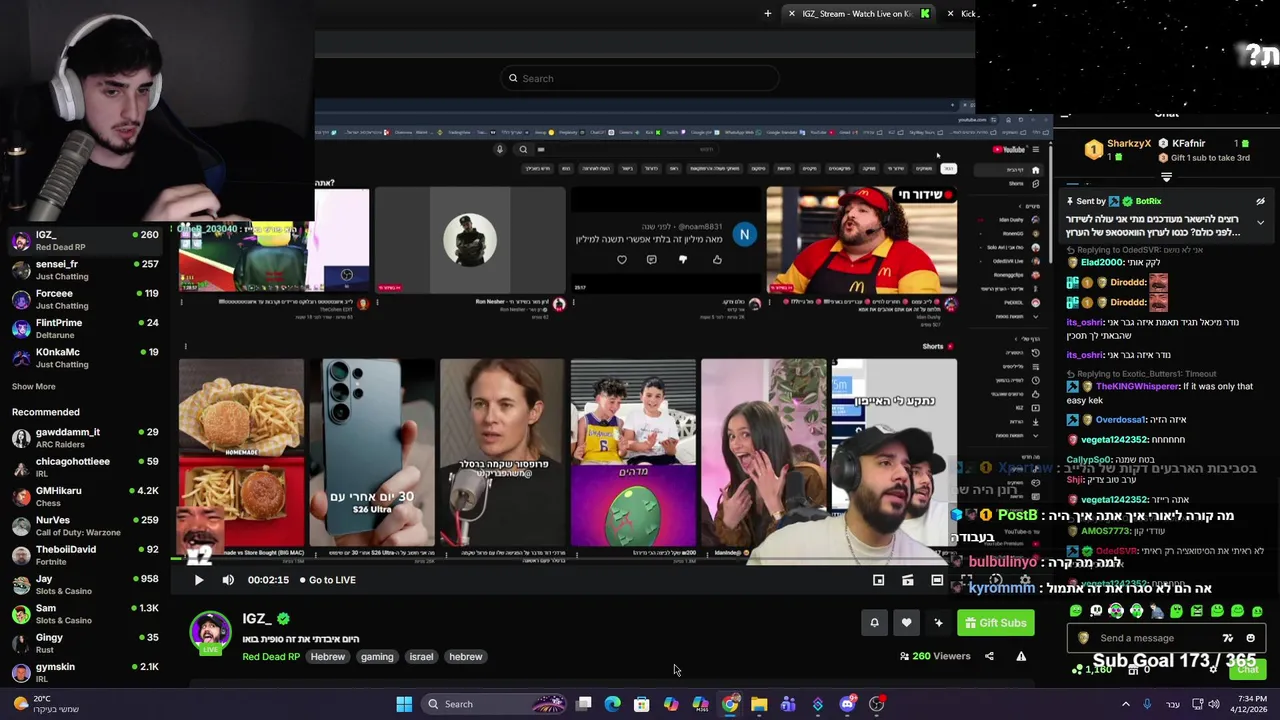The width and height of the screenshot is (1280, 720).
Task: Toggle mini player mode icon
Action: [x=878, y=580]
